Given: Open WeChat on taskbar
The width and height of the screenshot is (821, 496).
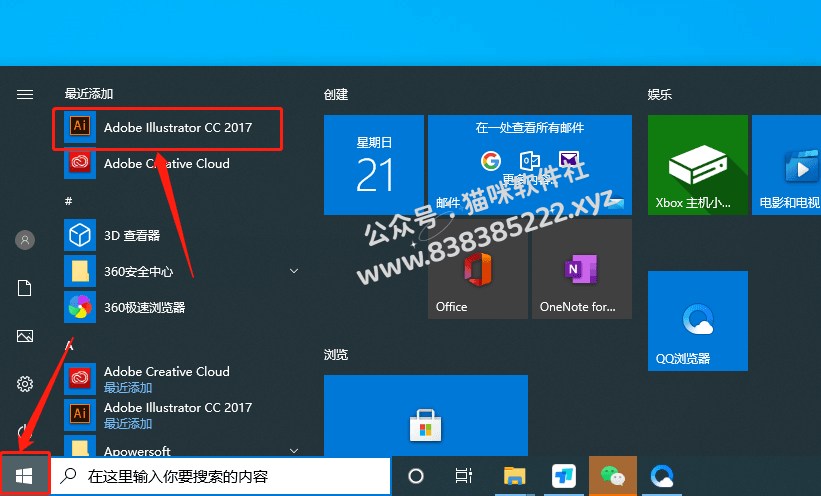Looking at the screenshot, I should [x=613, y=476].
